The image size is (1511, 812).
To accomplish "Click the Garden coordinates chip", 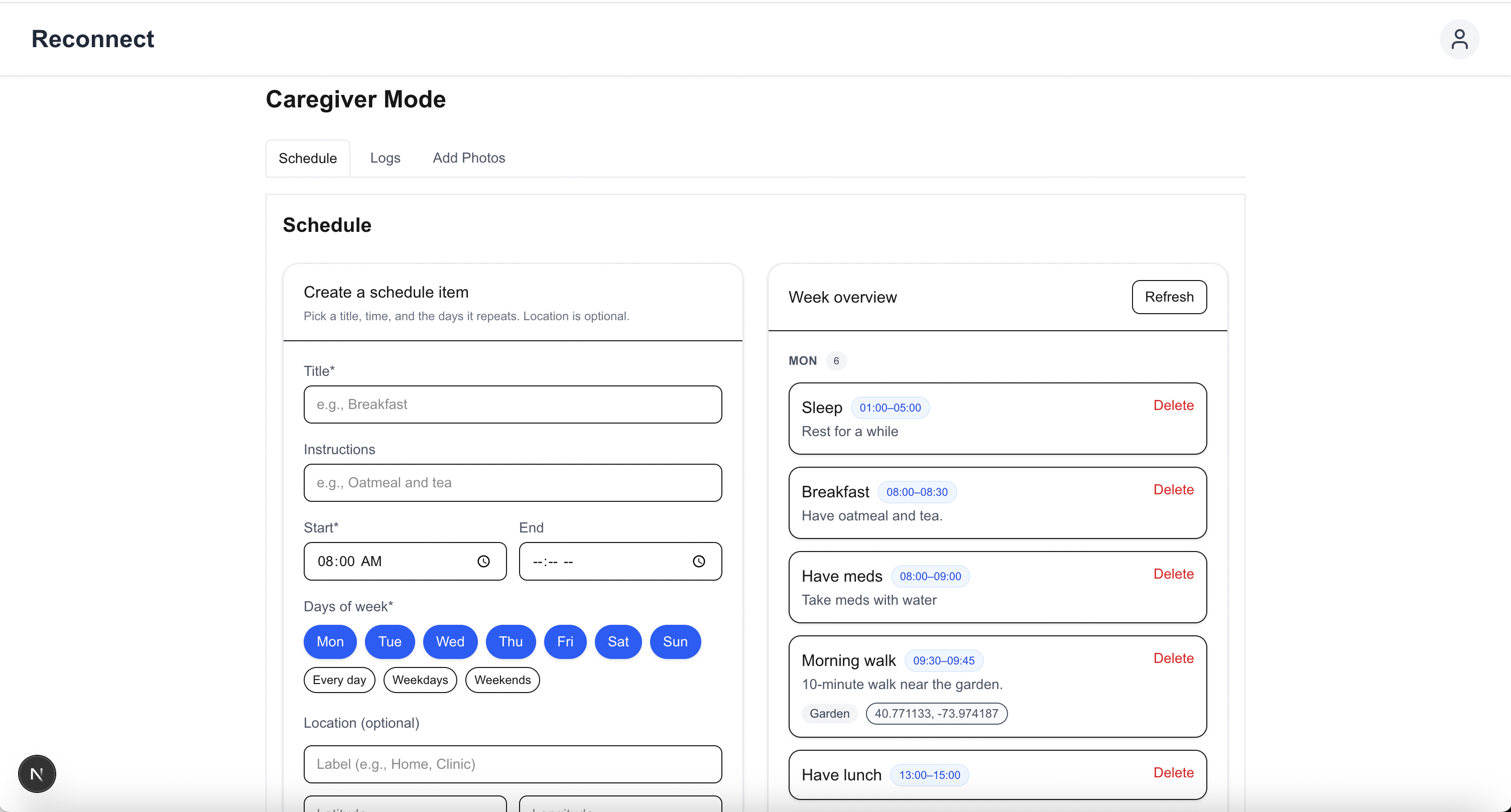I will 936,714.
